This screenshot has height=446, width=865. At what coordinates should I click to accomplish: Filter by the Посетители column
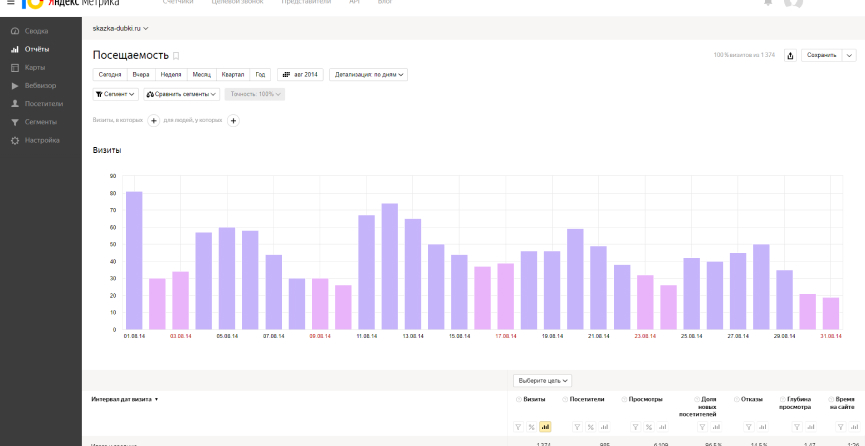pos(578,427)
